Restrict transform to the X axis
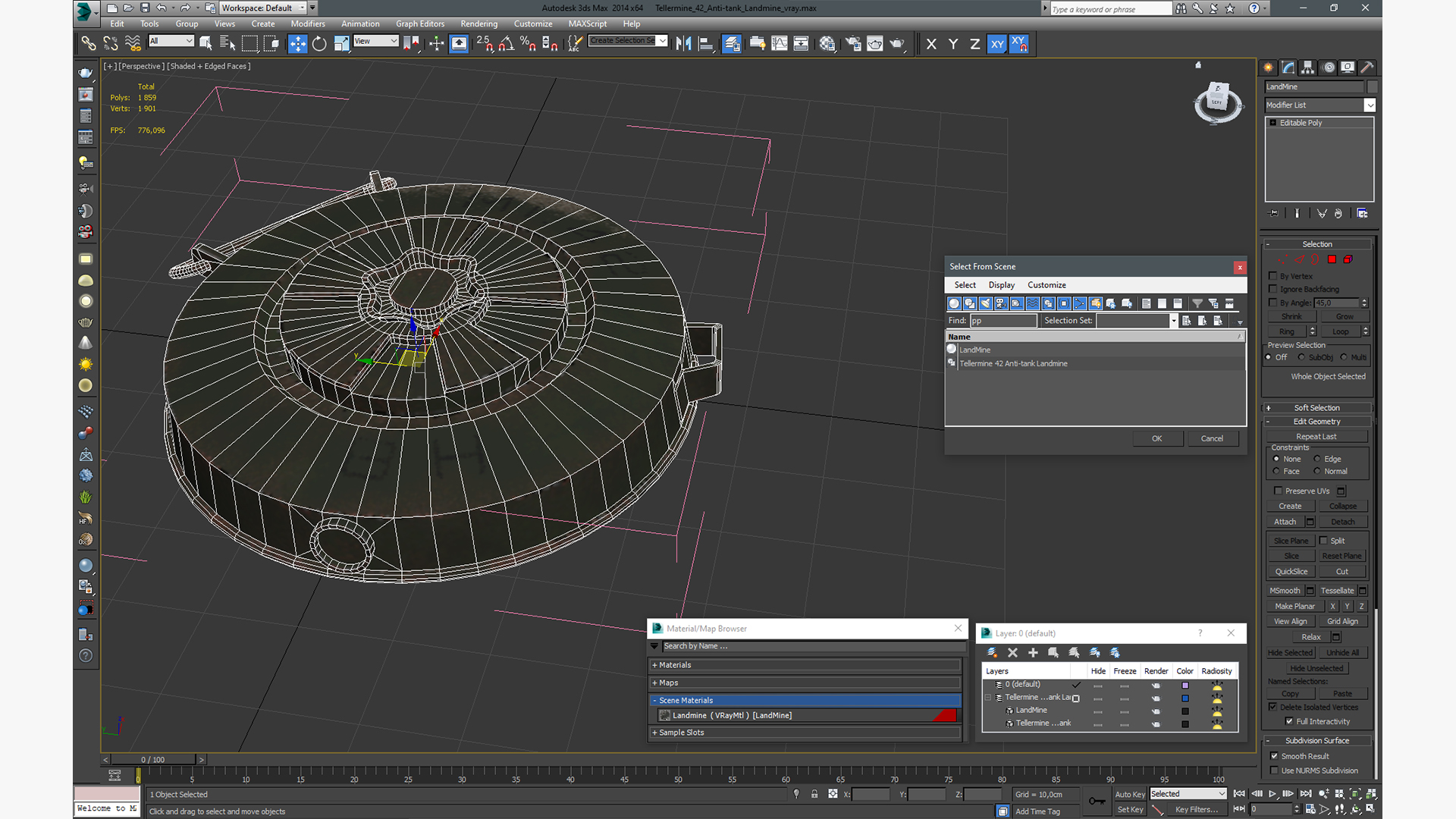This screenshot has height=819, width=1456. (x=931, y=44)
